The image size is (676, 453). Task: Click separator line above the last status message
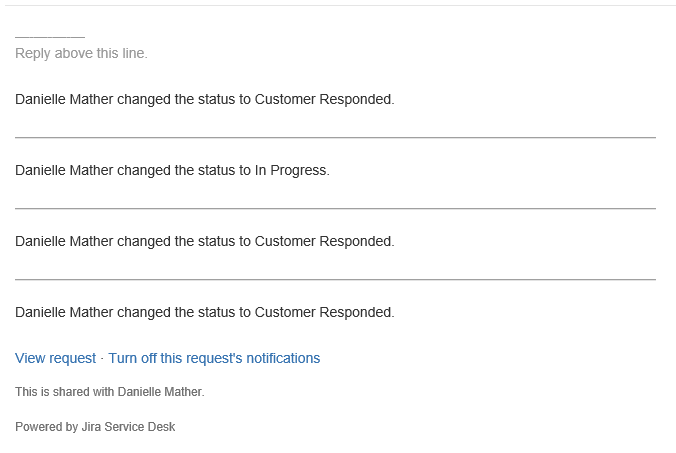tap(335, 280)
